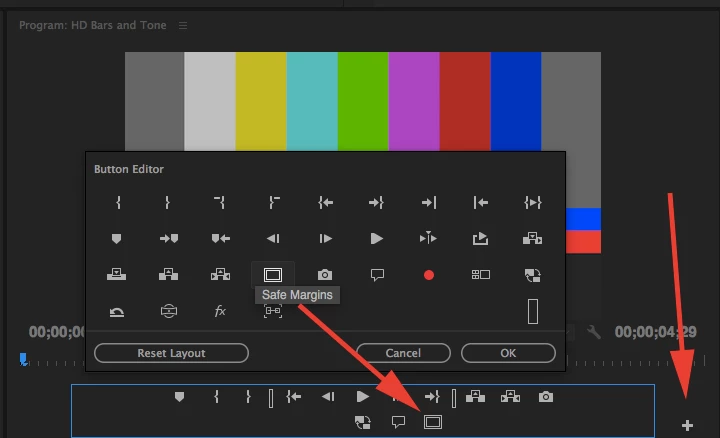Screen dimensions: 720x438
Task: Go to Out from the monitor button bar
Action: click(x=432, y=397)
